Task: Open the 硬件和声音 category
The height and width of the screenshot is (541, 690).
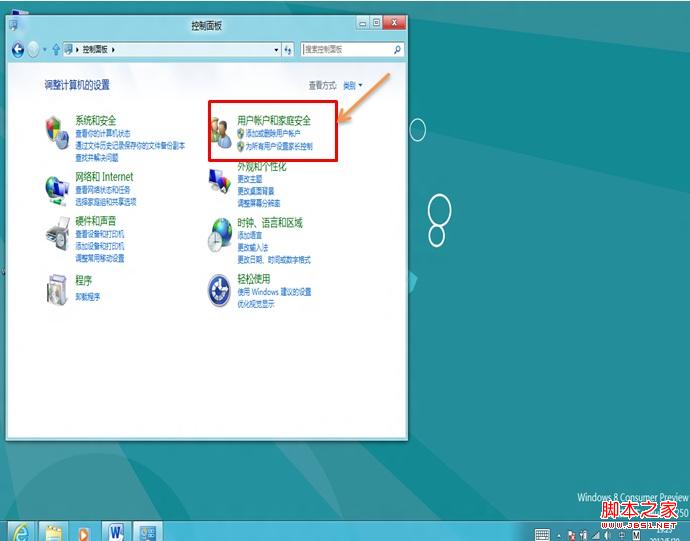Action: (x=96, y=221)
